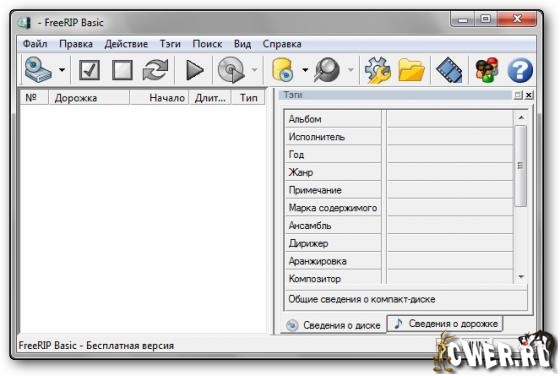Click the Композитор value field
The image size is (560, 376).
pyautogui.click(x=450, y=278)
